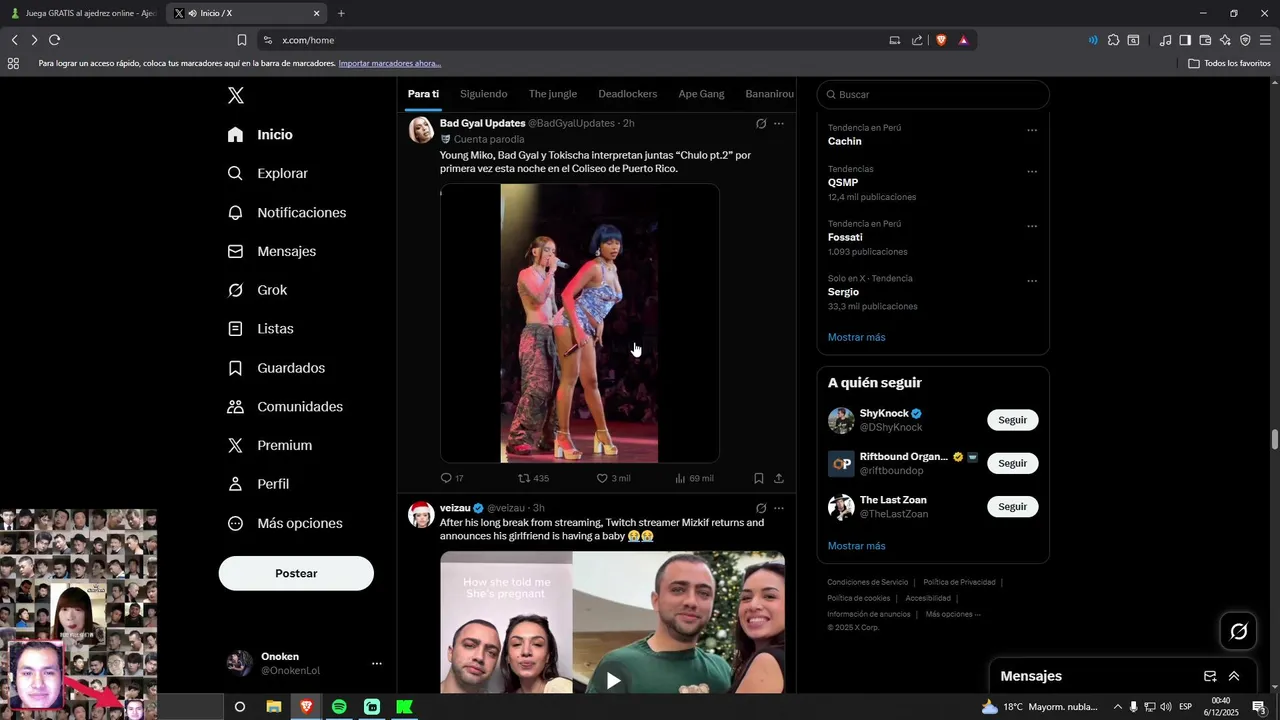The height and width of the screenshot is (720, 1280).
Task: Click the Postear button
Action: coord(296,573)
